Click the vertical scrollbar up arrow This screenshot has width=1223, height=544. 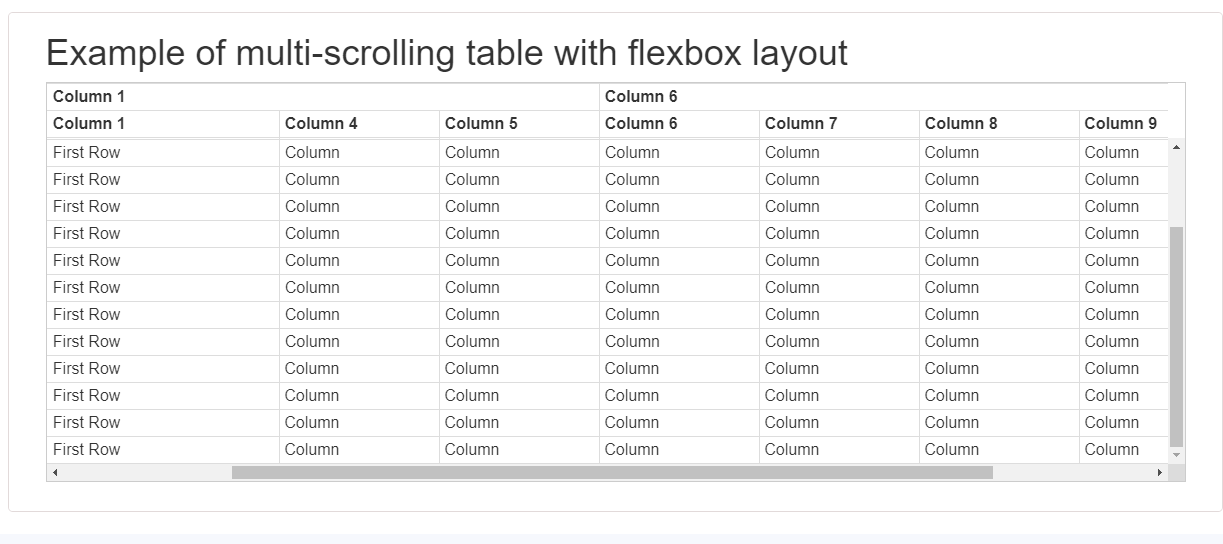pyautogui.click(x=1176, y=148)
